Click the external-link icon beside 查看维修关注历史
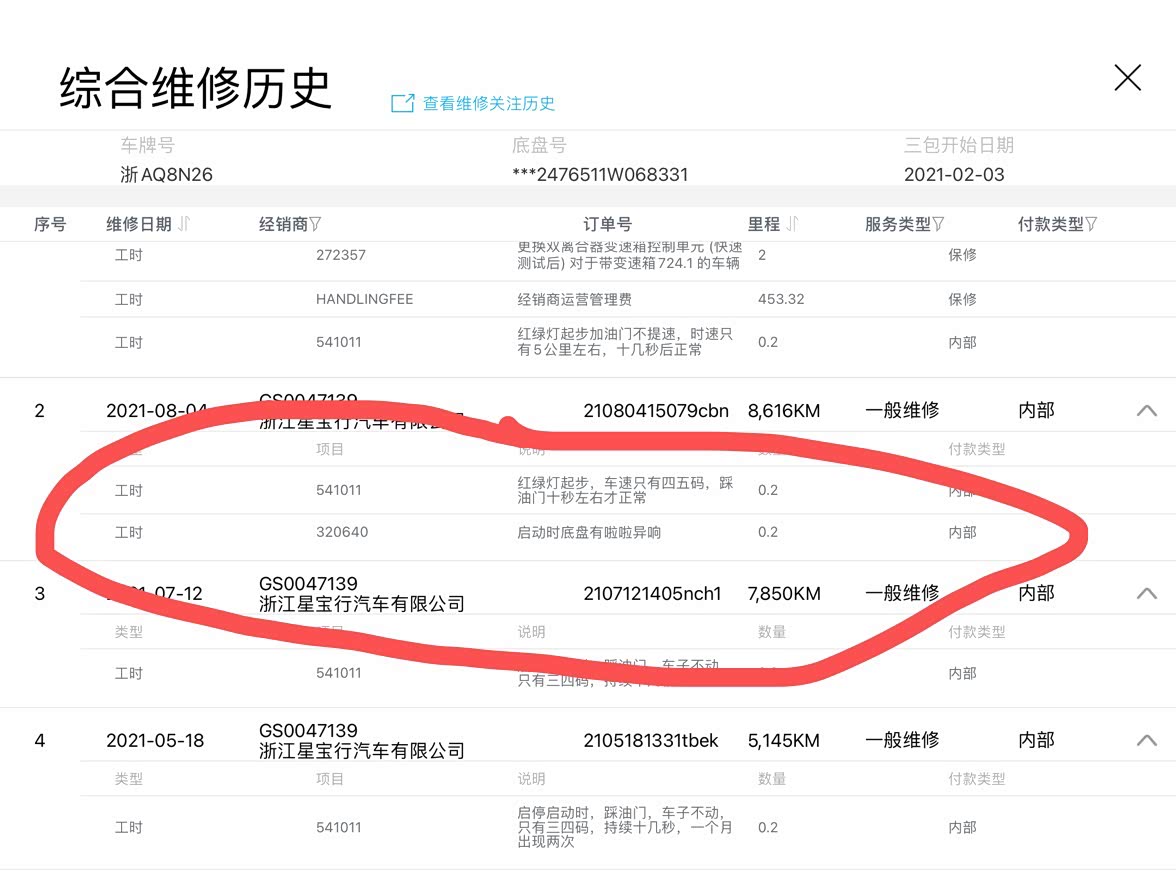The image size is (1176, 882). 402,103
